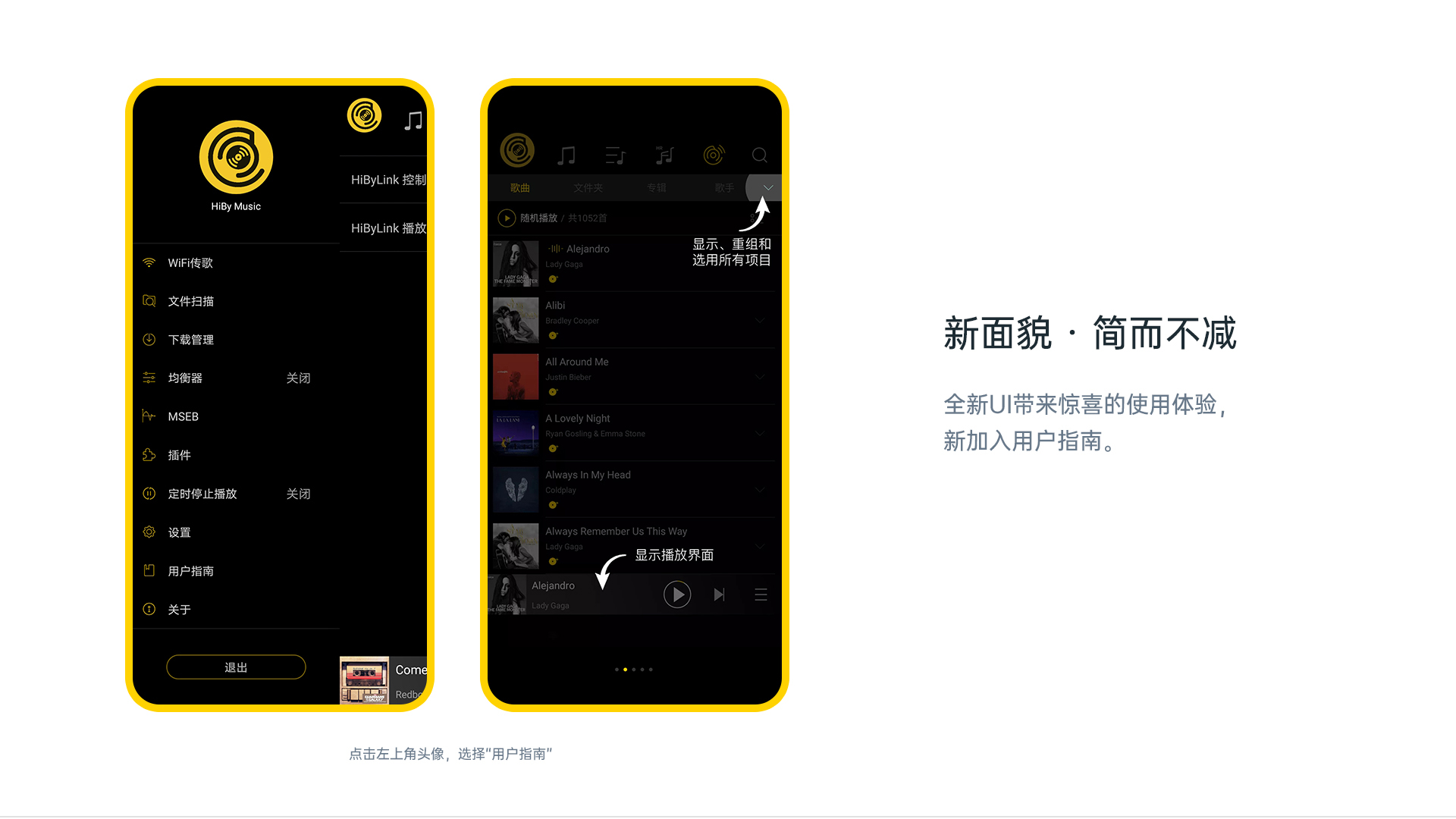Tap play button on mini player bar
1456x819 pixels.
(677, 593)
